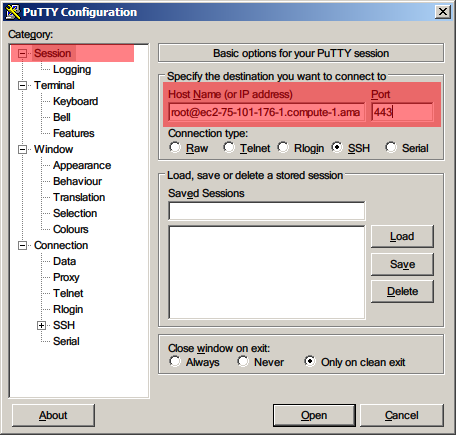Expand the SSH tree node
This screenshot has width=456, height=435.
click(41, 326)
